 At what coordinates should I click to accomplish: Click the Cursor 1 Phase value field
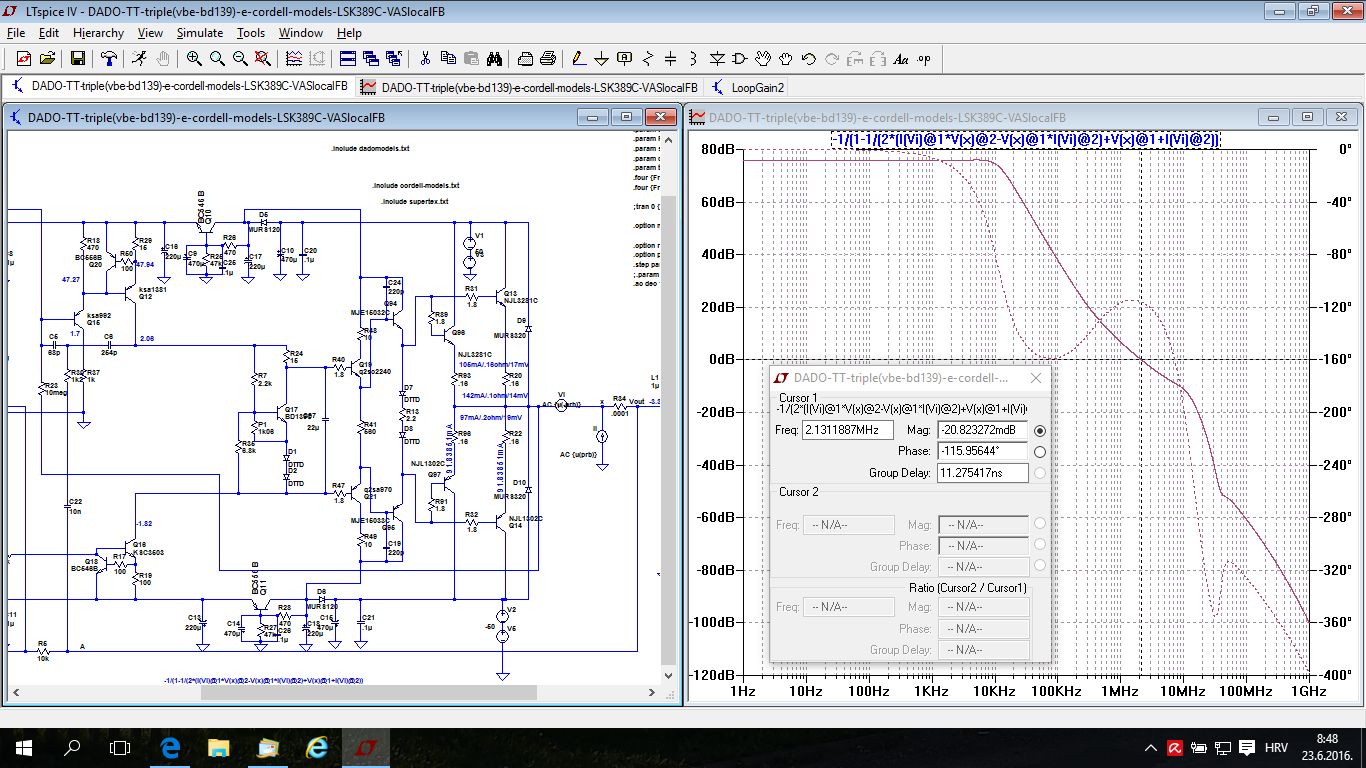click(983, 452)
